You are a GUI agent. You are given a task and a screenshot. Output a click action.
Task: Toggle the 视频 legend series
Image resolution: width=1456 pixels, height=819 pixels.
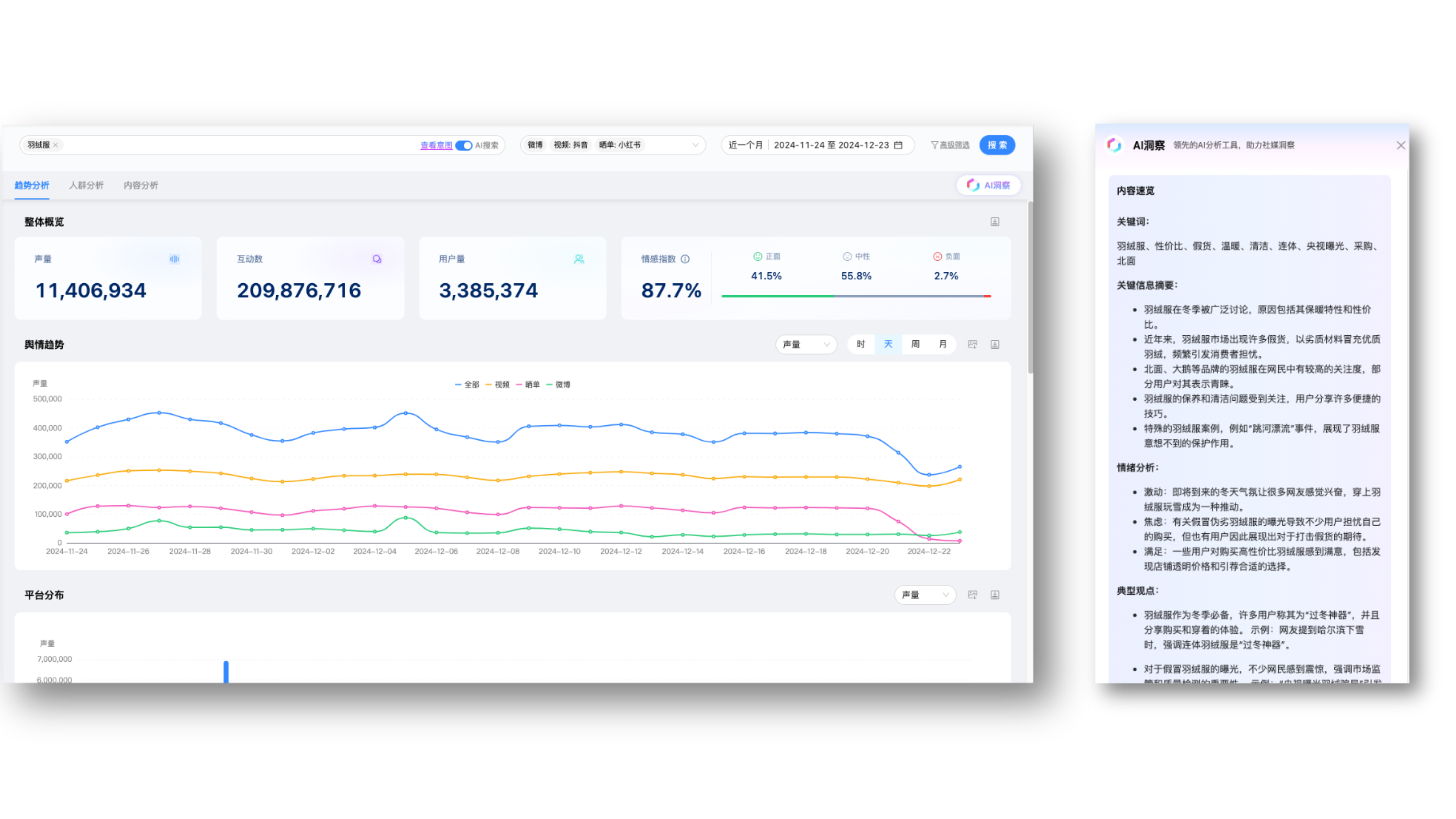[497, 384]
